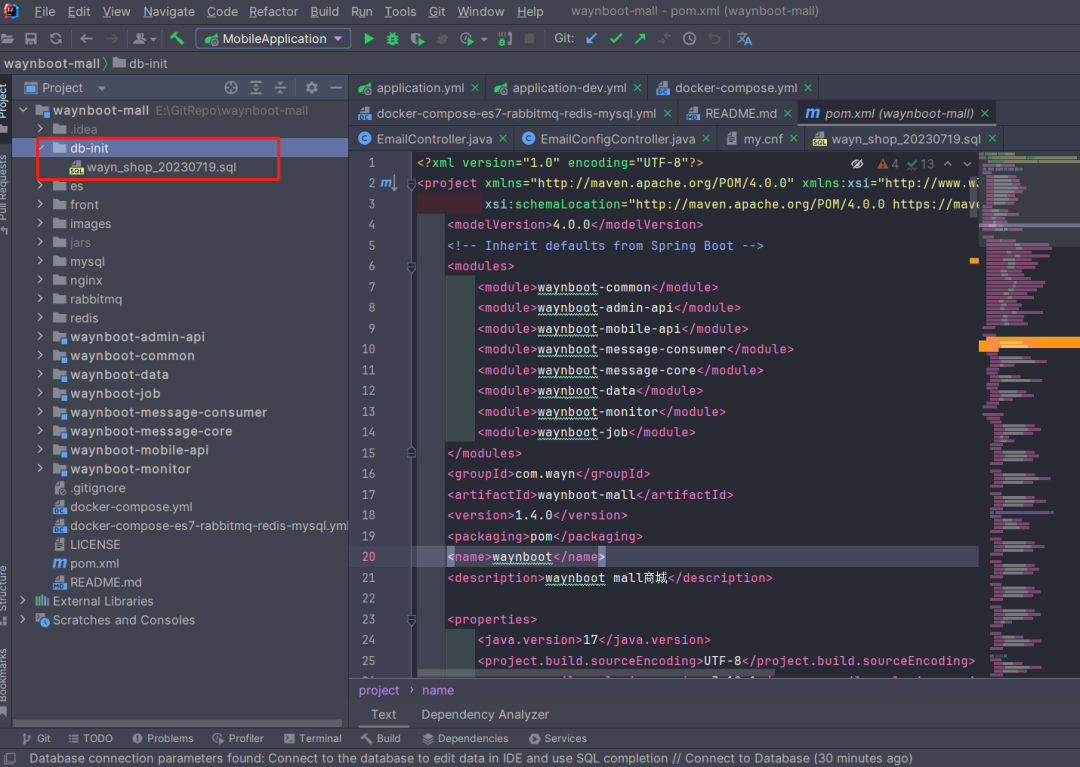Toggle fold marker at properties line 23
Image resolution: width=1080 pixels, height=767 pixels.
pyautogui.click(x=411, y=620)
